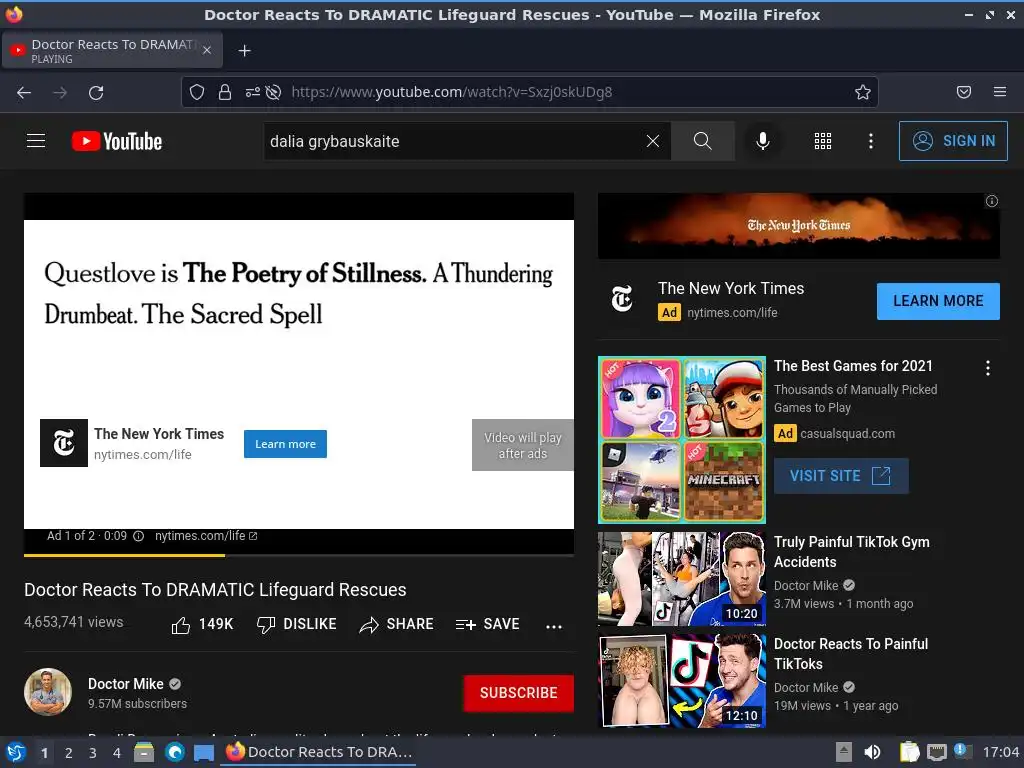
Task: Start voice search with the microphone icon
Action: 762,141
